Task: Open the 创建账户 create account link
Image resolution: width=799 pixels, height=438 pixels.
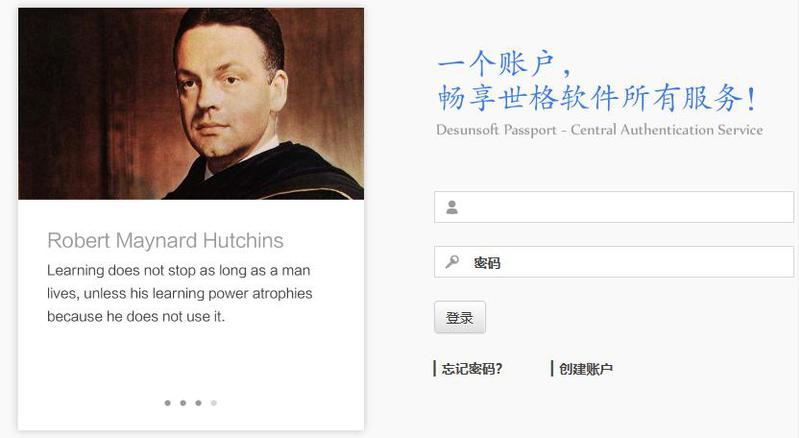Action: click(585, 368)
